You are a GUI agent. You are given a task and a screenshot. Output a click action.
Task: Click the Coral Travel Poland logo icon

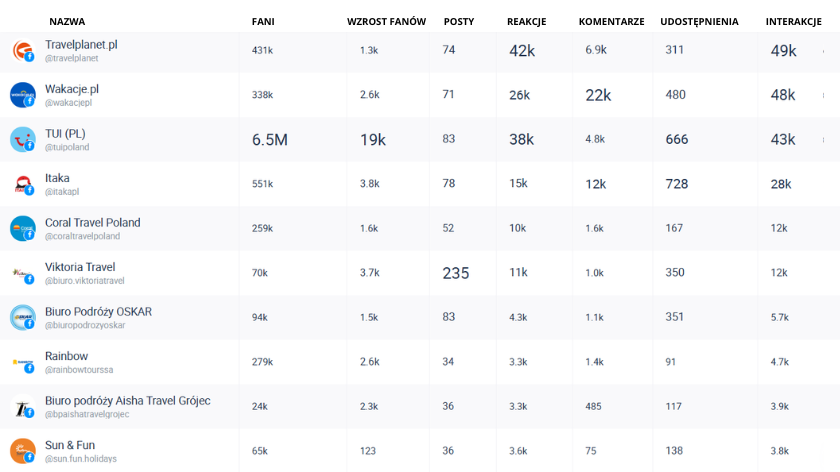22,228
